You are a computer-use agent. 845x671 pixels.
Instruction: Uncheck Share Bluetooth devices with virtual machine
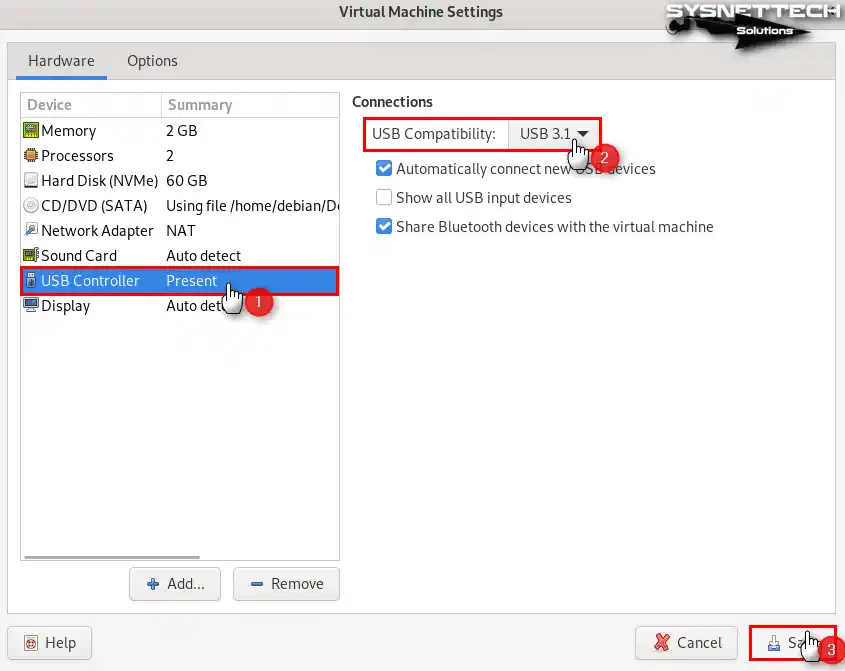click(384, 227)
